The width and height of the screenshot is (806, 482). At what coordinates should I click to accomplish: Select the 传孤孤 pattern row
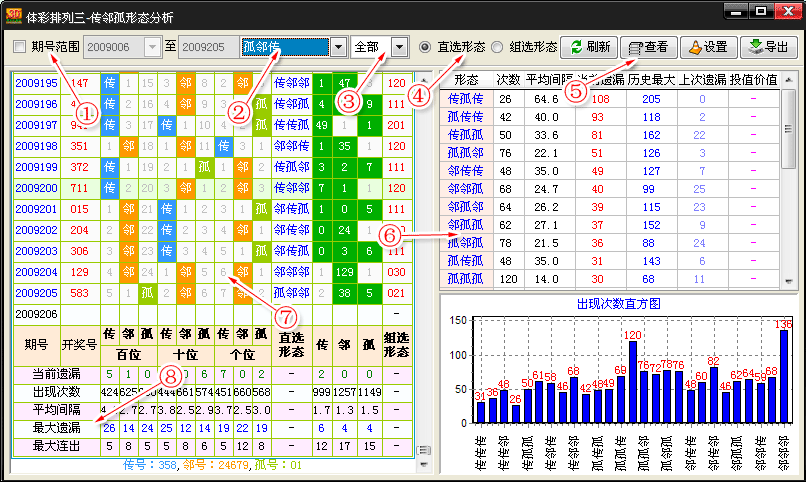(610, 135)
